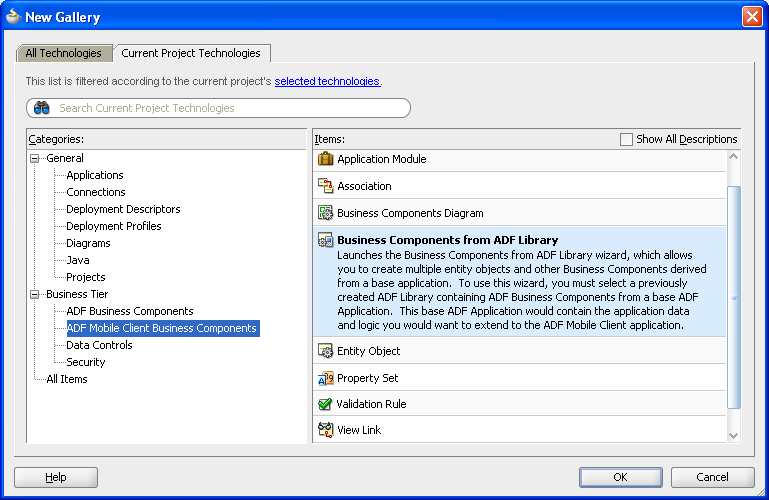Screen dimensions: 769x500
Task: Close the New Gallery dialog
Action: (x=752, y=17)
